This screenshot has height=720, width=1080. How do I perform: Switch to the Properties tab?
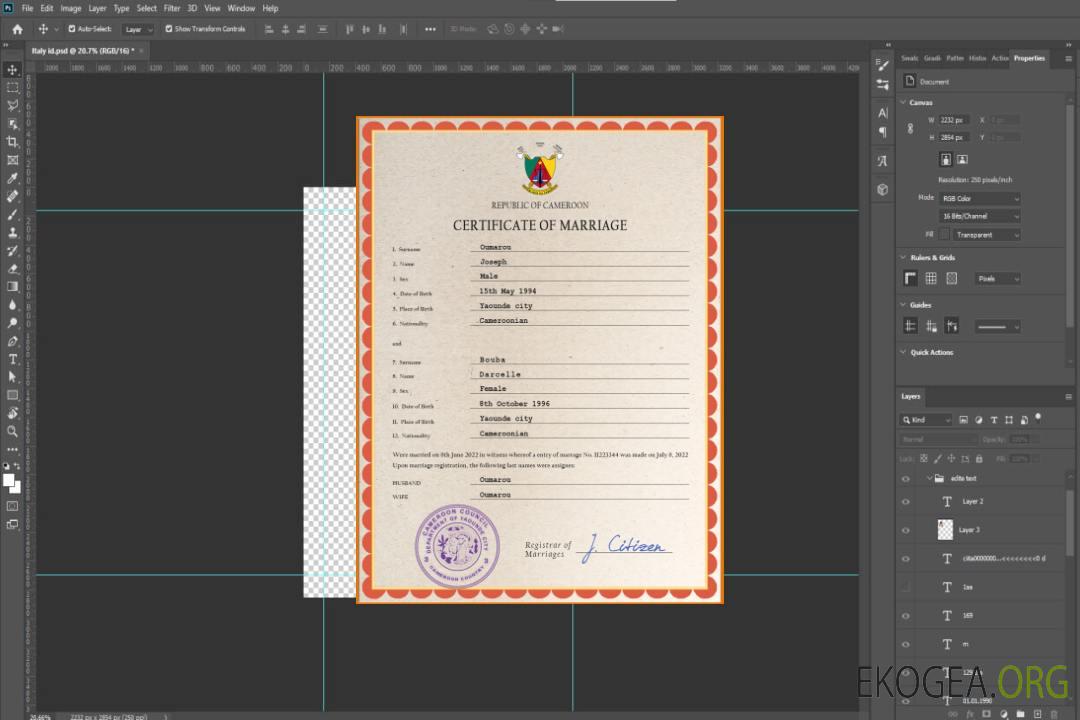pyautogui.click(x=1029, y=59)
